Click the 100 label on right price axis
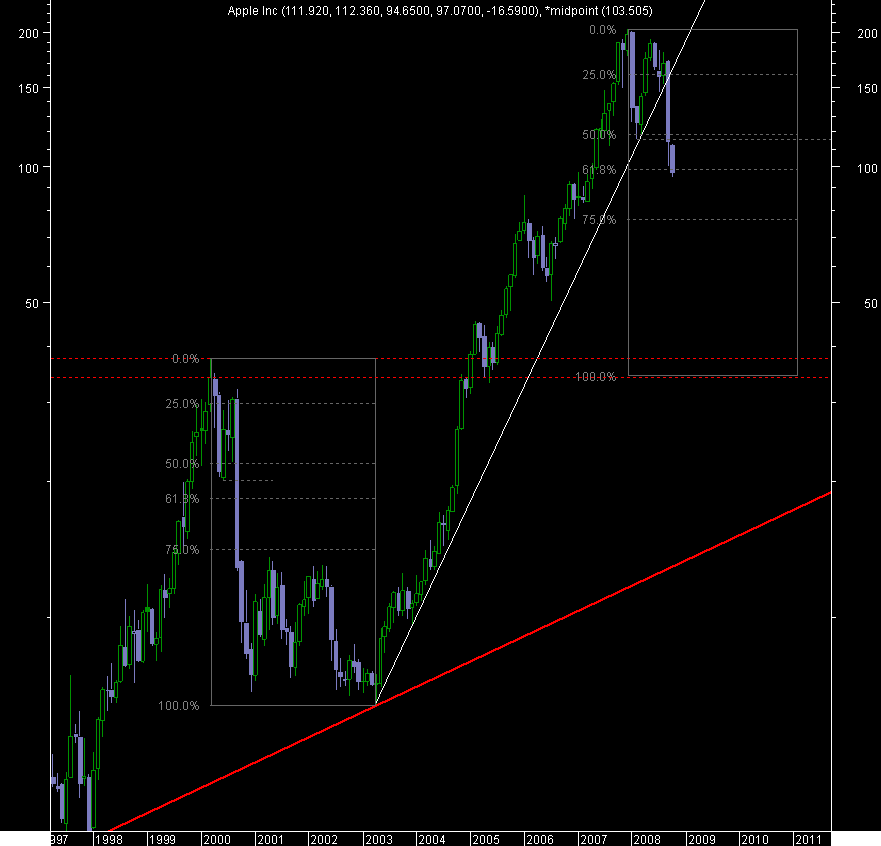The width and height of the screenshot is (881, 846). click(868, 169)
